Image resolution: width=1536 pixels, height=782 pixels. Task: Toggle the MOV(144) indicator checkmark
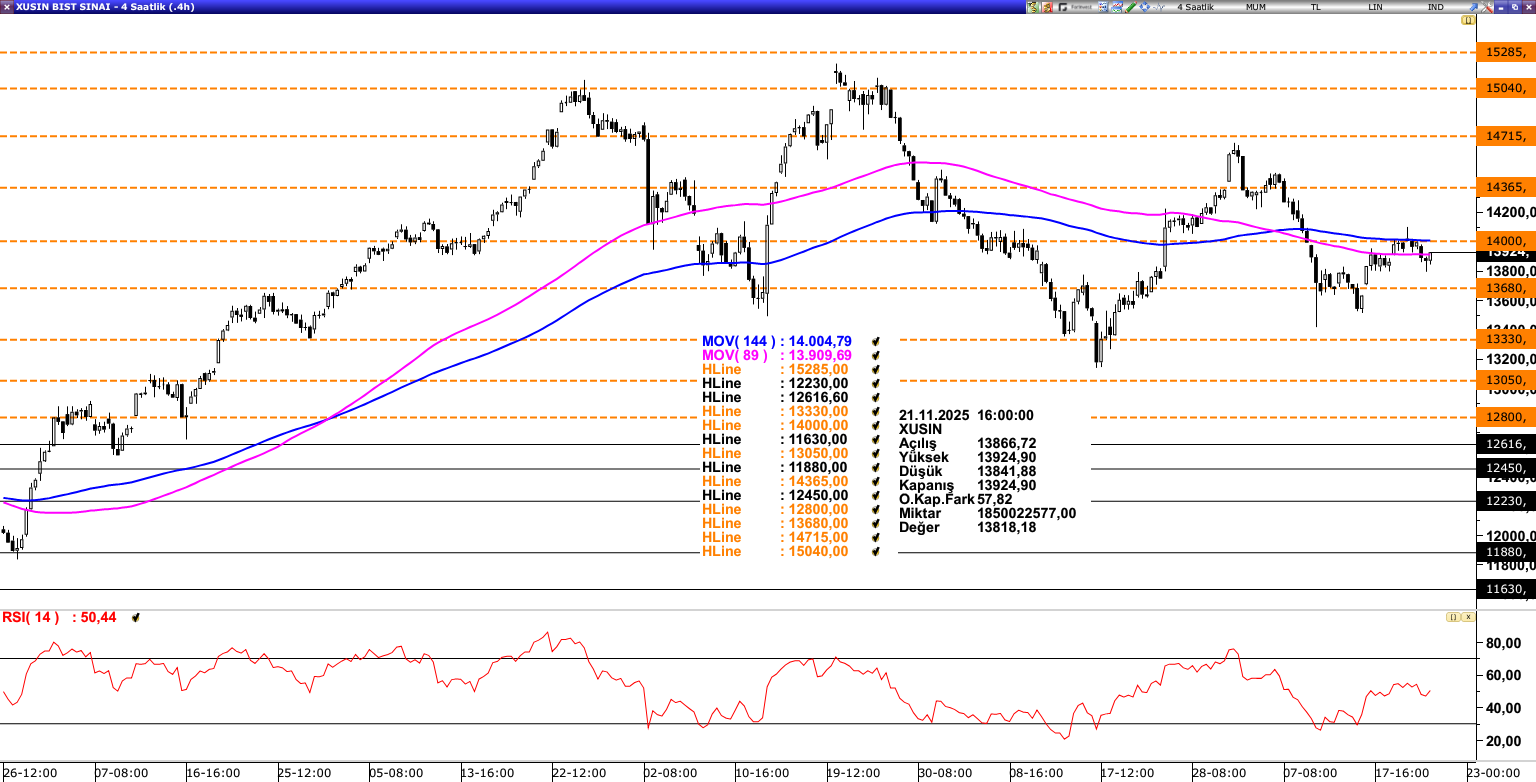(x=876, y=342)
